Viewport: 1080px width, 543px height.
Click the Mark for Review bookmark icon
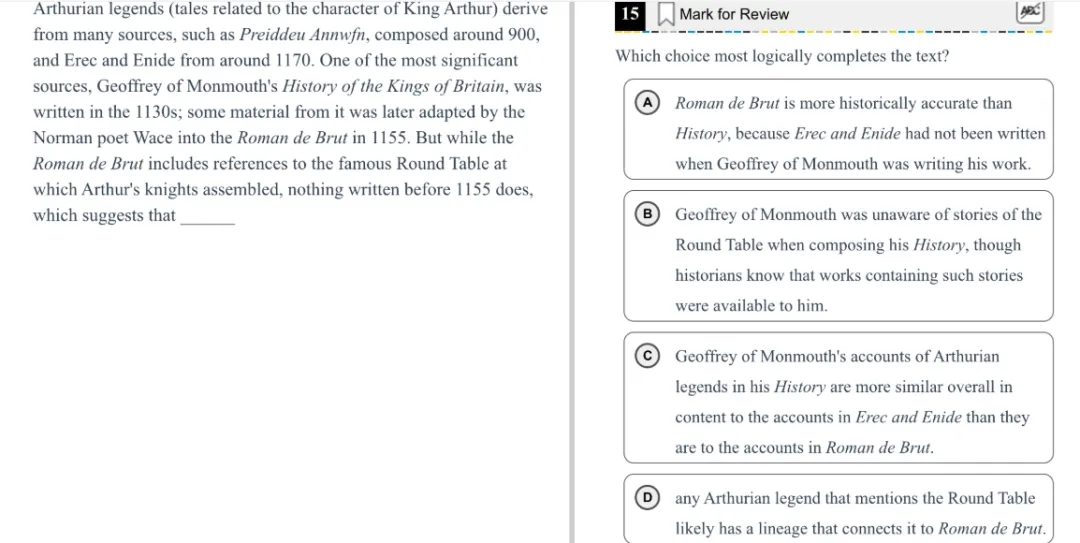[x=665, y=14]
